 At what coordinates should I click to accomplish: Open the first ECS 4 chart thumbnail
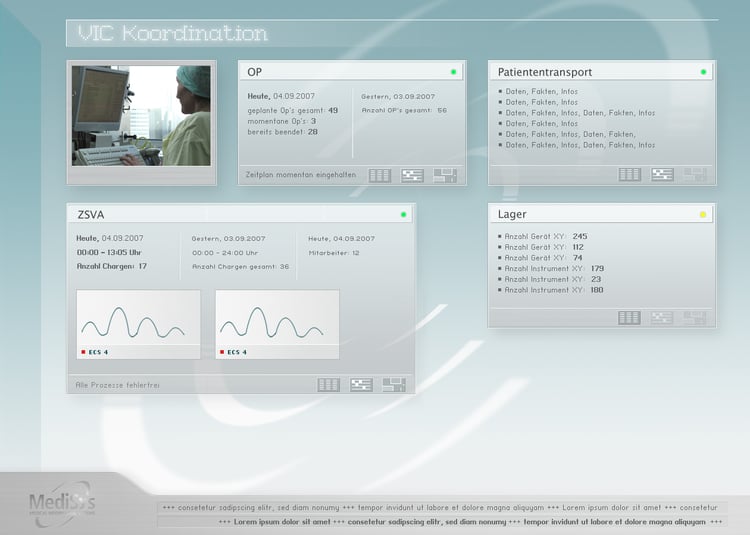139,324
